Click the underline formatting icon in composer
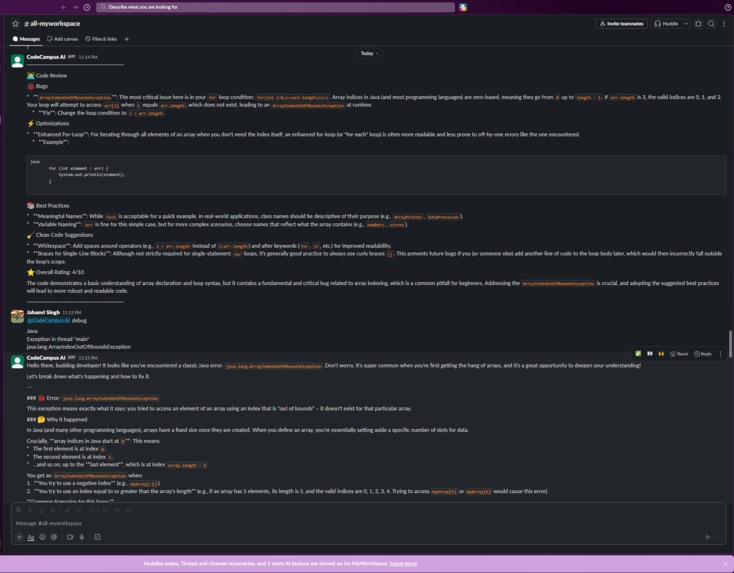 [x=41, y=510]
